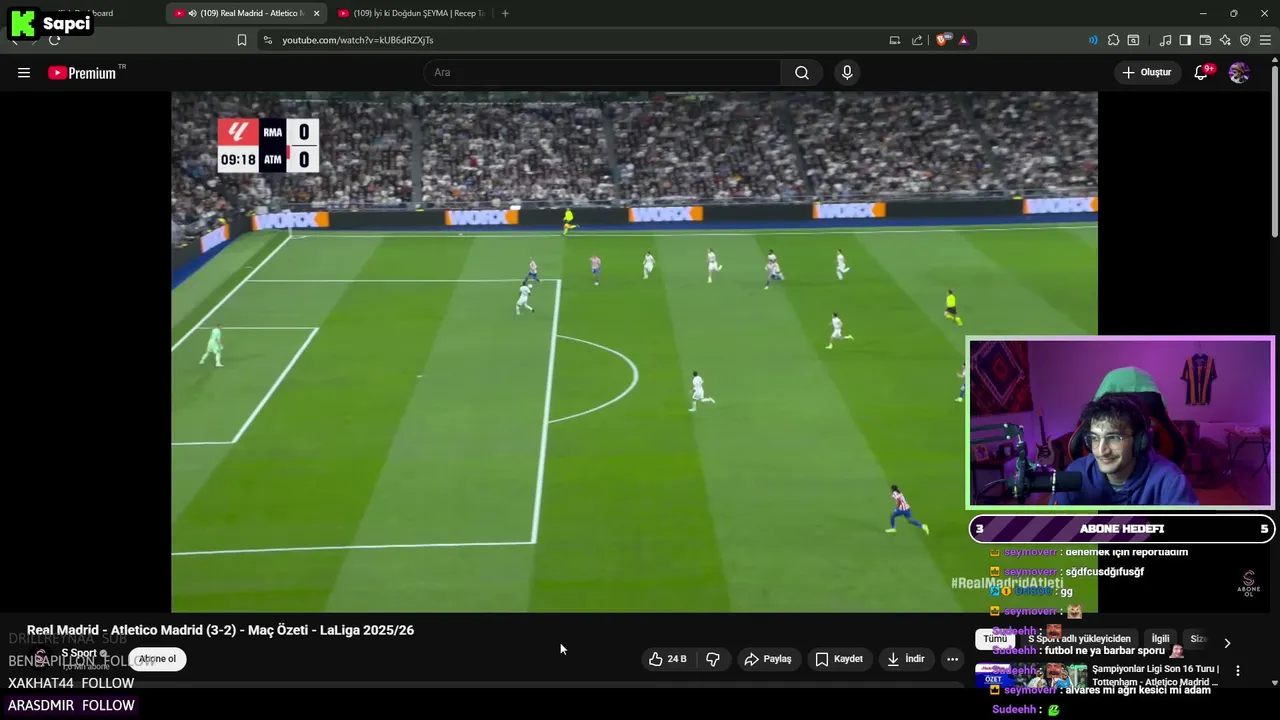This screenshot has width=1280, height=720.
Task: Save video with Kaydet button
Action: 839,659
